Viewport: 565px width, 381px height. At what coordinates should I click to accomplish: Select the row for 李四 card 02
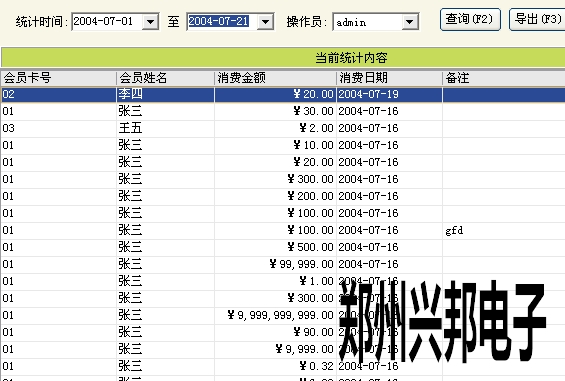pyautogui.click(x=283, y=94)
